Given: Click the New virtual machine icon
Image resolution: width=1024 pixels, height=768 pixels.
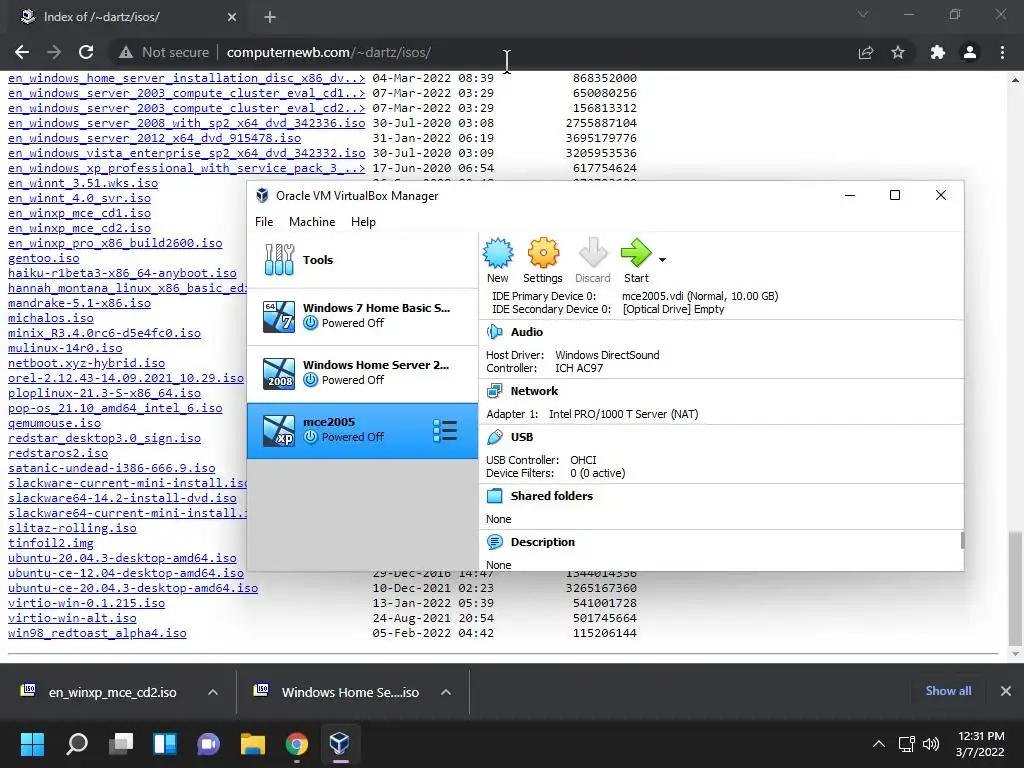Looking at the screenshot, I should click(498, 253).
